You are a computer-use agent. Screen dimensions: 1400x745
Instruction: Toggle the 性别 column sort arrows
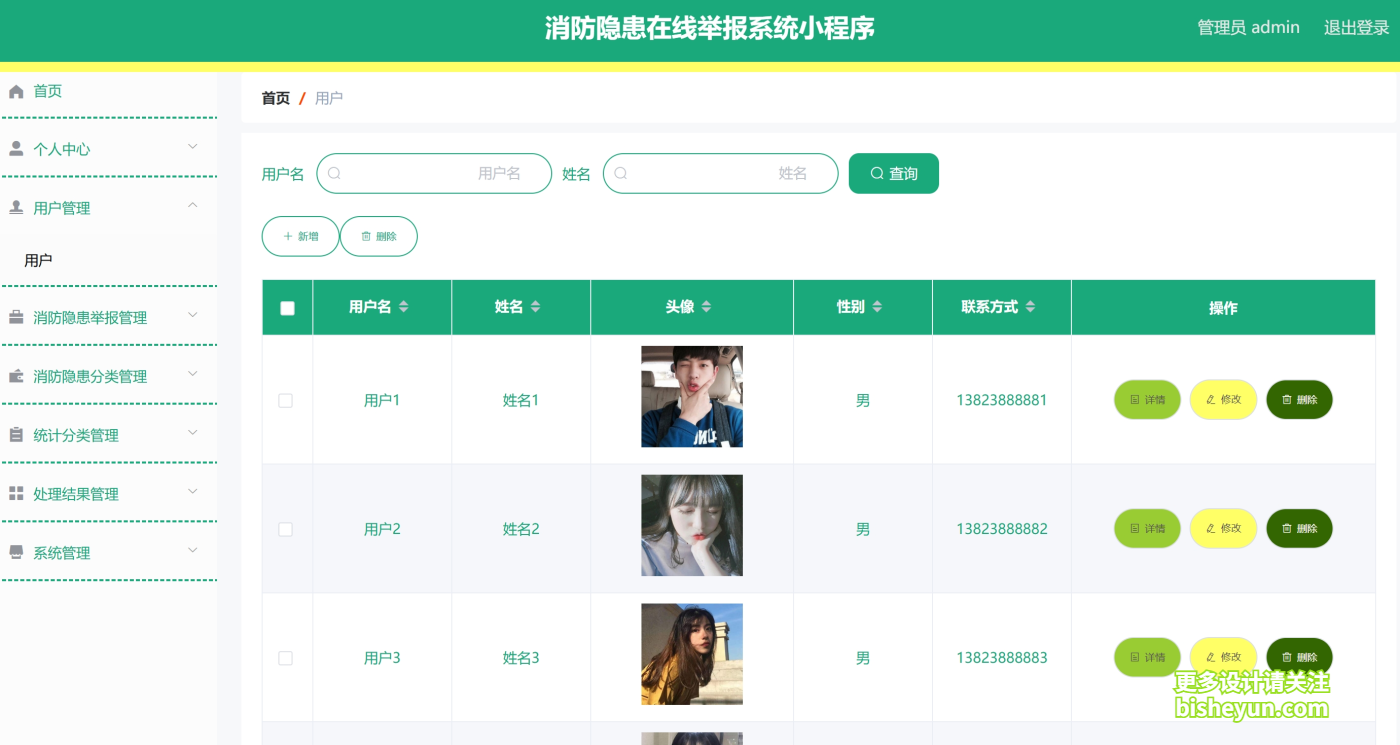tap(877, 307)
